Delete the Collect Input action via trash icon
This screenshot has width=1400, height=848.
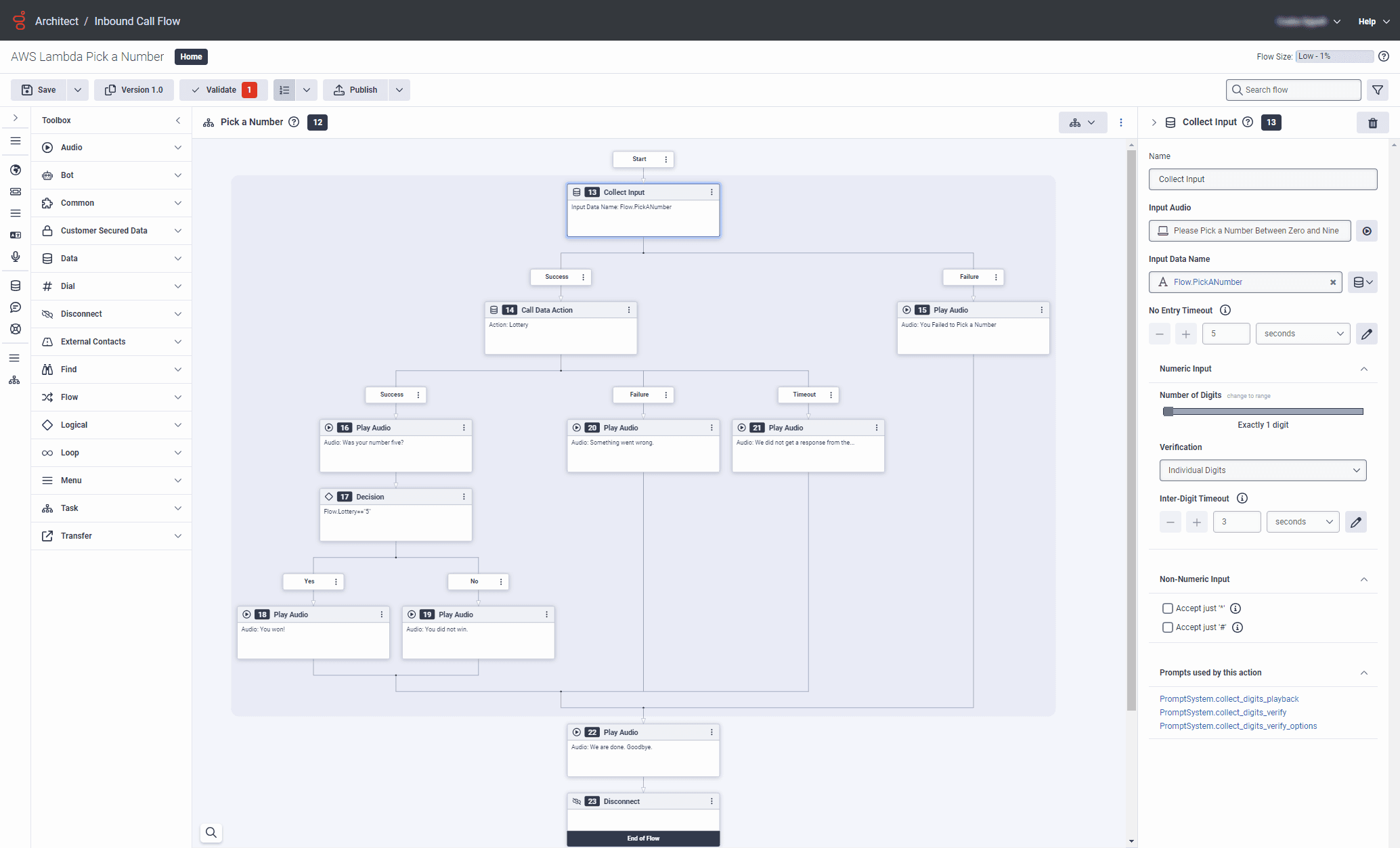coord(1373,122)
